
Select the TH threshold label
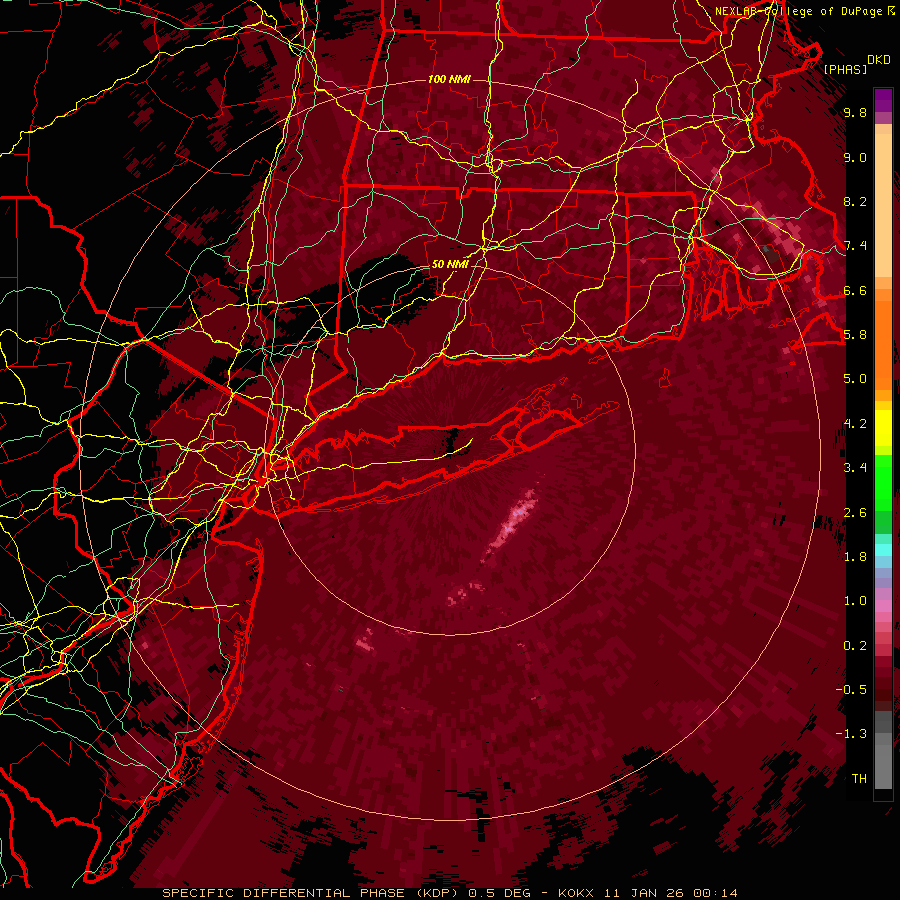[859, 779]
